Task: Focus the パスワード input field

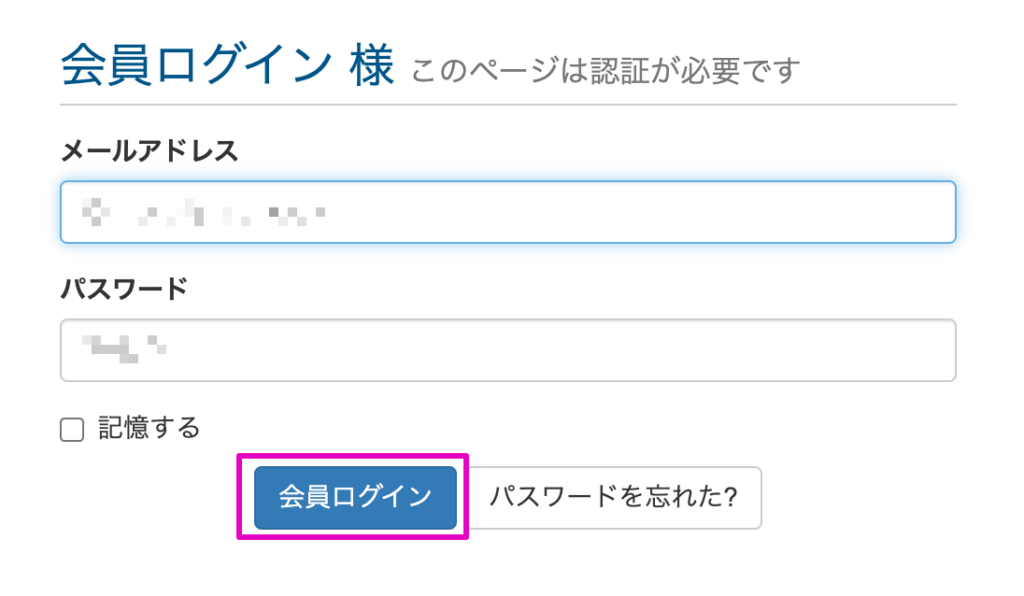Action: [x=508, y=350]
